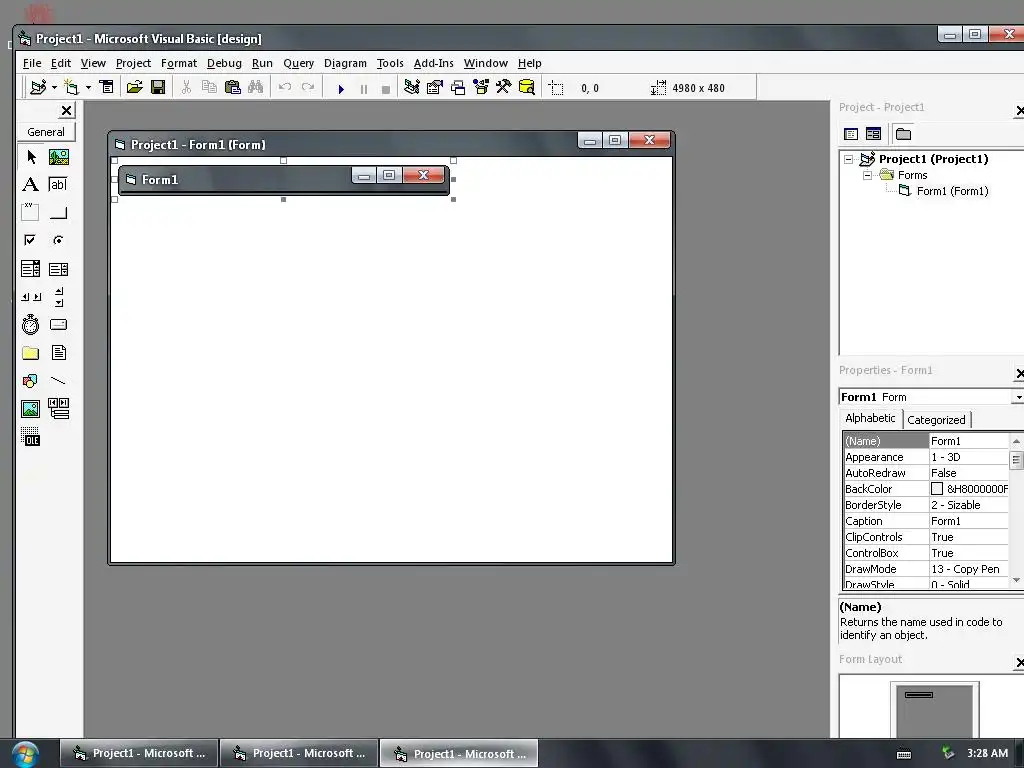Close the toolbox panel
This screenshot has height=768, width=1024.
pos(66,110)
